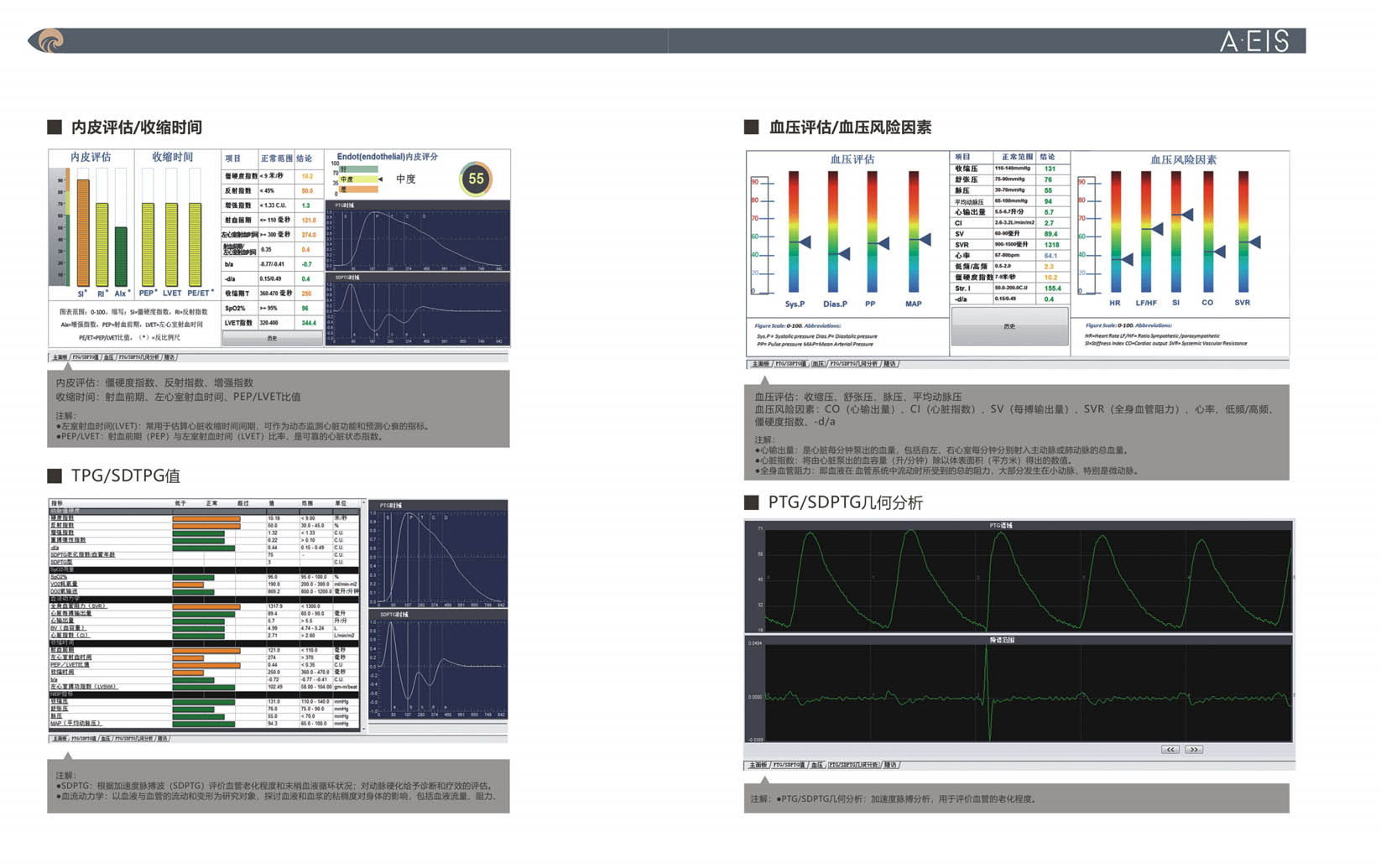
Task: Click the next >> waveform navigation button
Action: click(x=1193, y=749)
